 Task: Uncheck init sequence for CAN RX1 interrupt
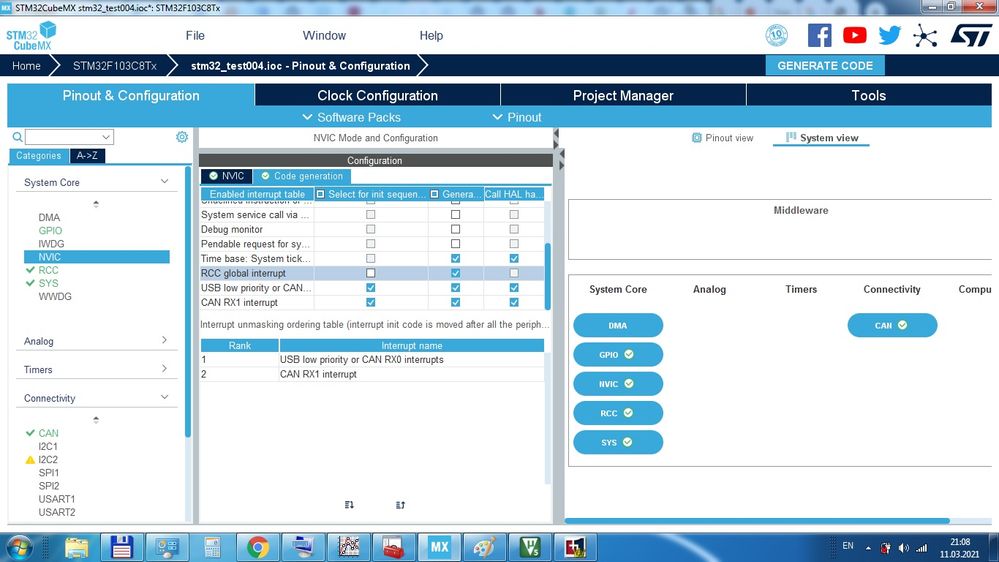coord(370,302)
